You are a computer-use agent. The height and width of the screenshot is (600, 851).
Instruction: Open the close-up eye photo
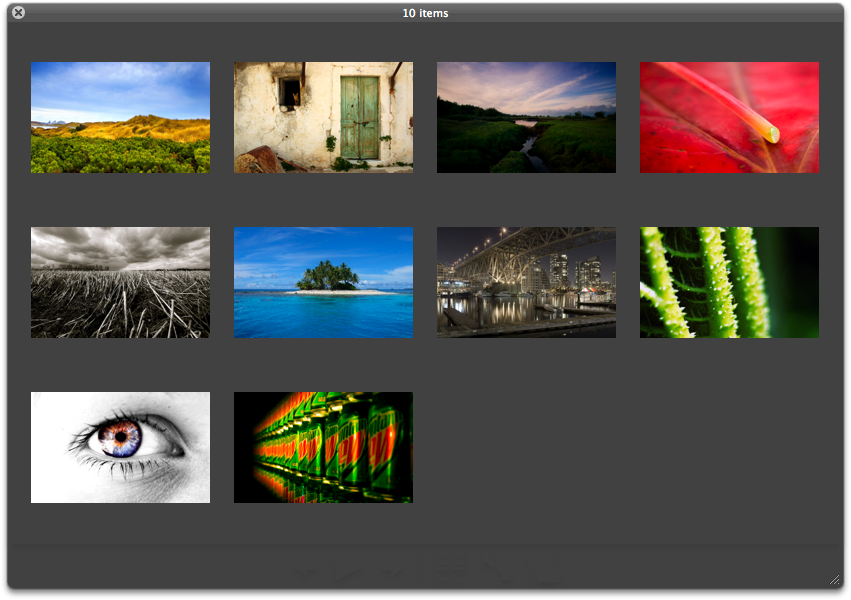point(120,447)
